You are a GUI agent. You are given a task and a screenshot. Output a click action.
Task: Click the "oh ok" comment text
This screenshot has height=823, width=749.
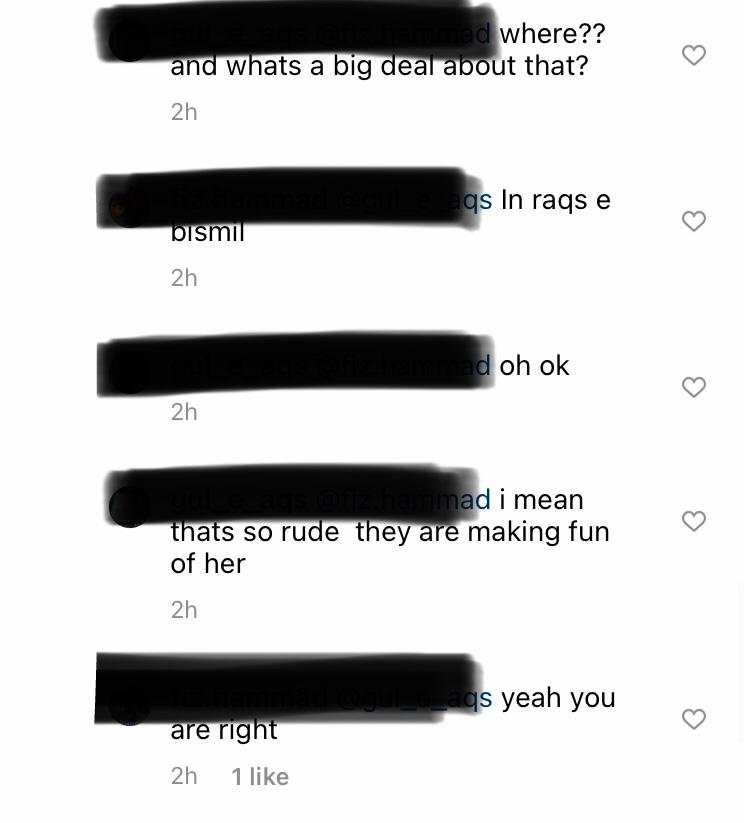[534, 365]
